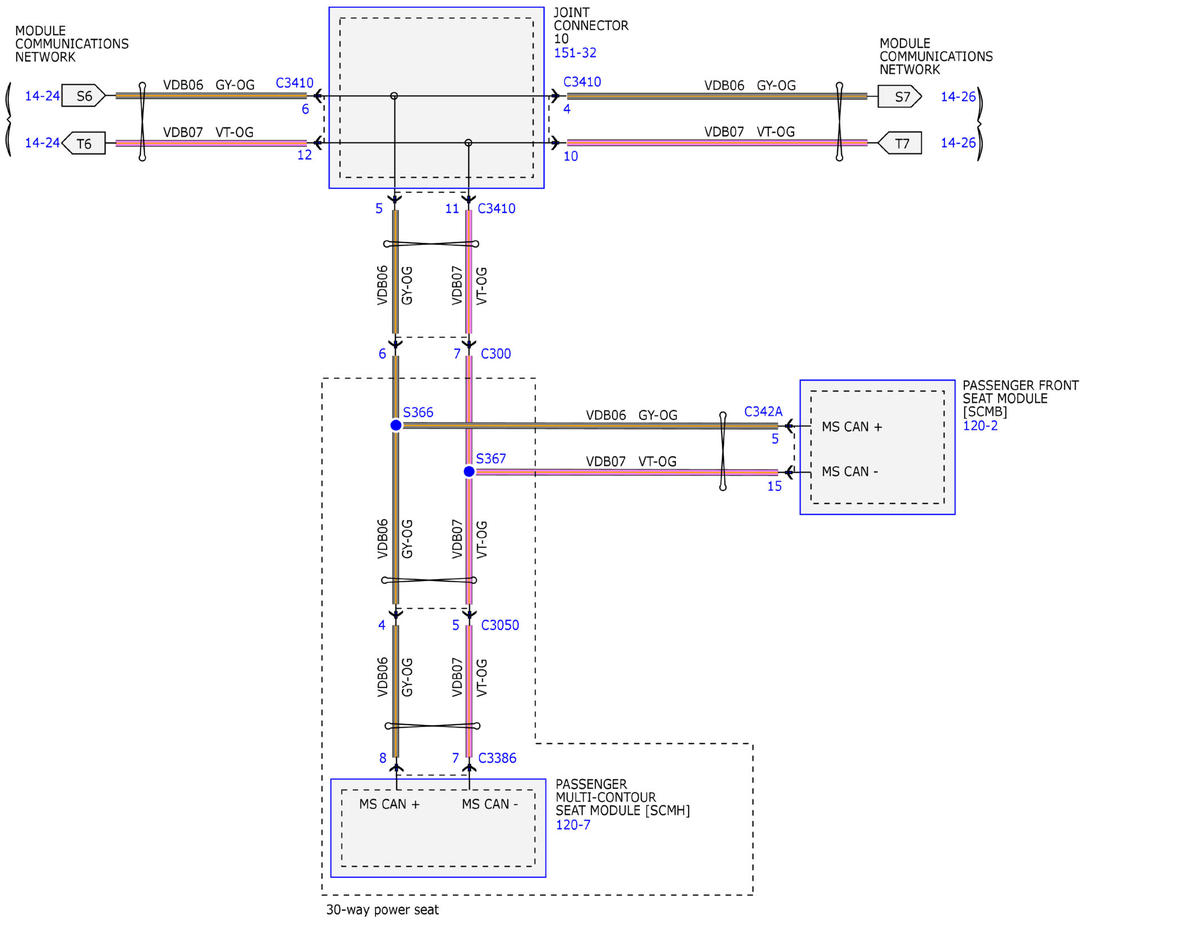This screenshot has width=1200, height=927.
Task: Click pin number 10 on the T7 wire
Action: pos(571,155)
